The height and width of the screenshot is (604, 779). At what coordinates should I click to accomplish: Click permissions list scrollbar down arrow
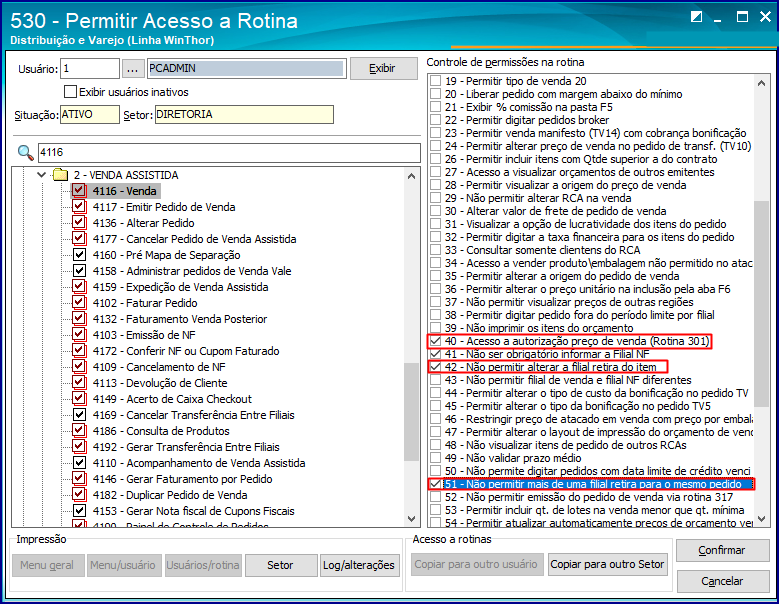coord(762,519)
